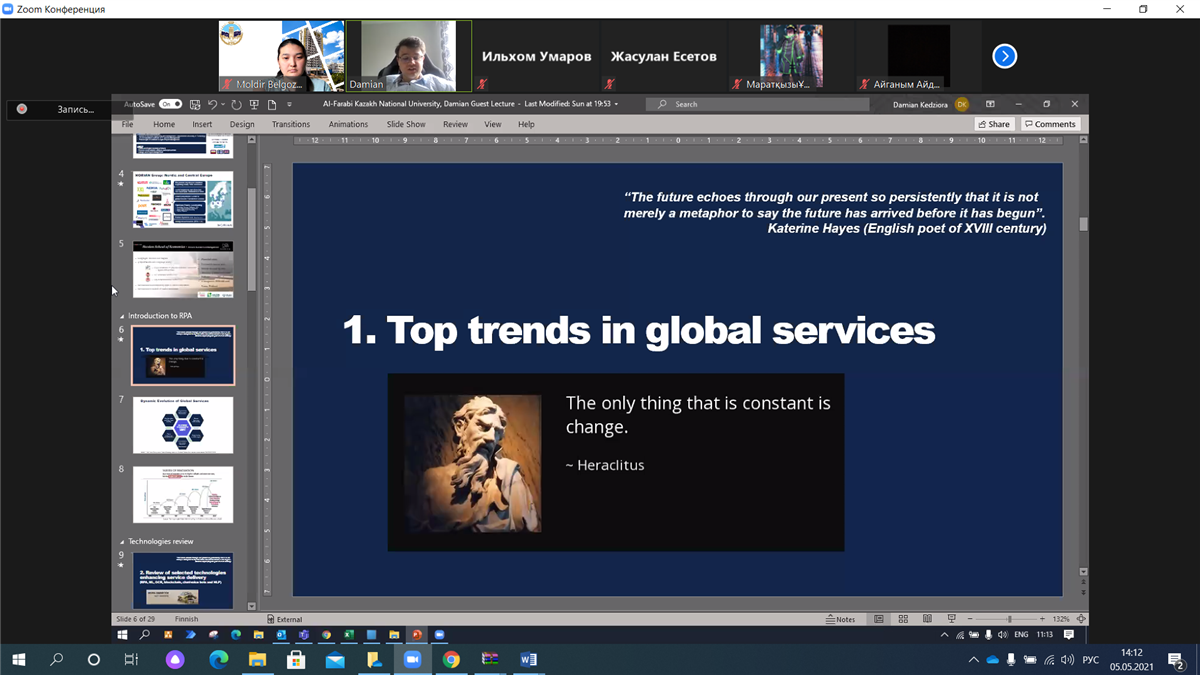Open Reading View from status bar
1200x675 pixels.
click(927, 619)
